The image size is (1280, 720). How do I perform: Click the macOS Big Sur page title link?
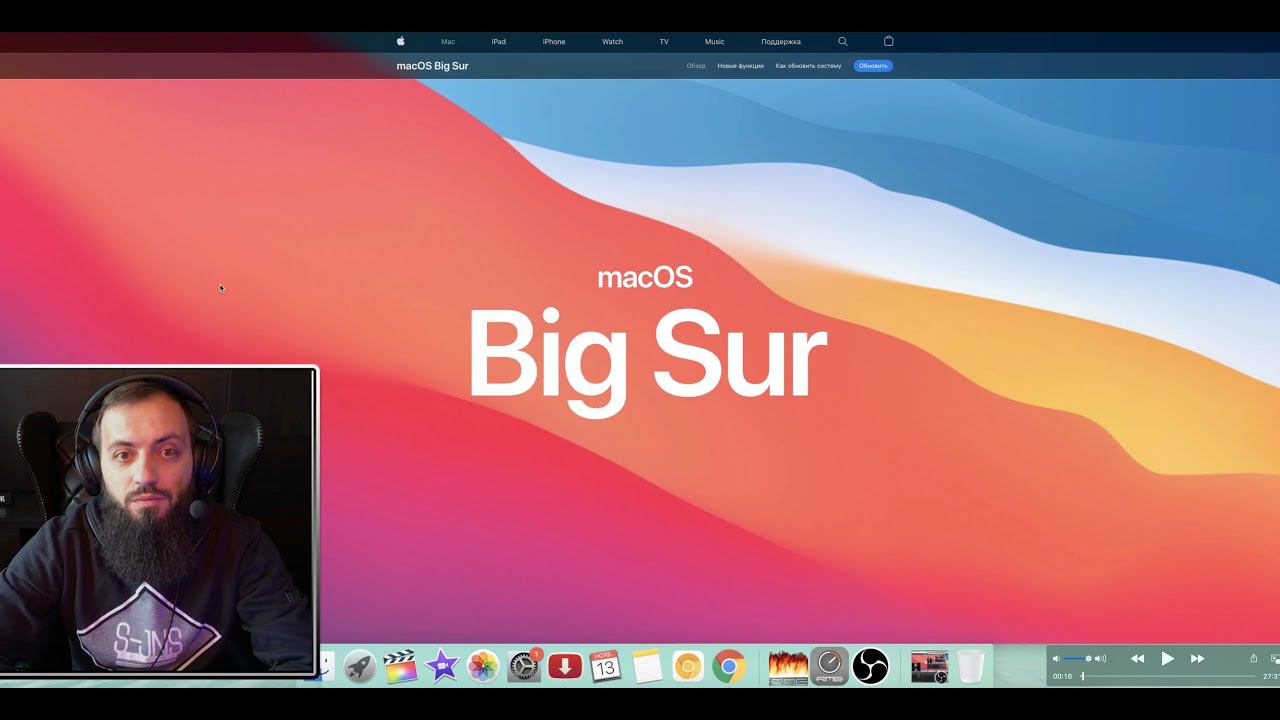click(x=432, y=66)
